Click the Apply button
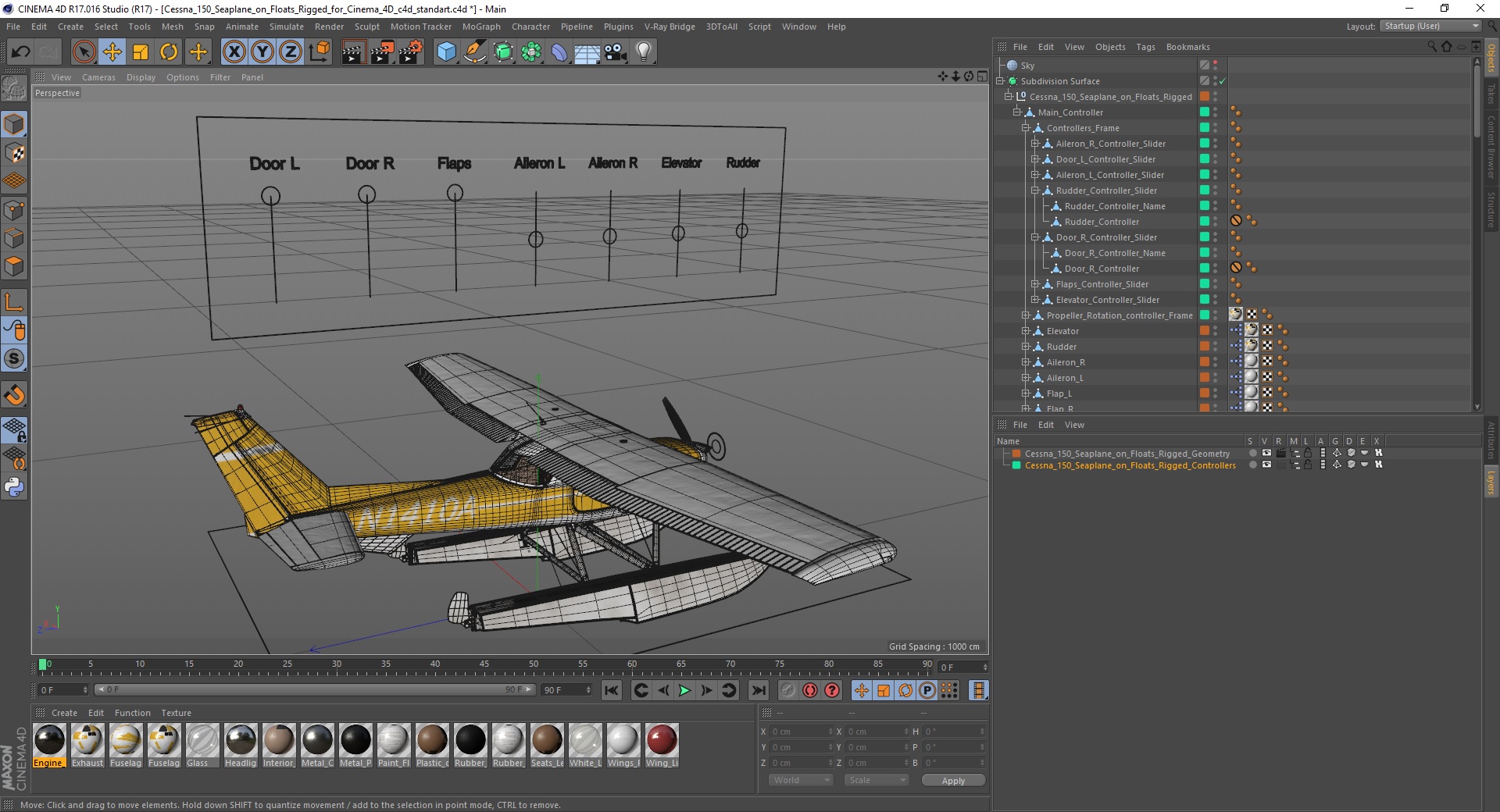Image resolution: width=1500 pixels, height=812 pixels. coord(953,781)
